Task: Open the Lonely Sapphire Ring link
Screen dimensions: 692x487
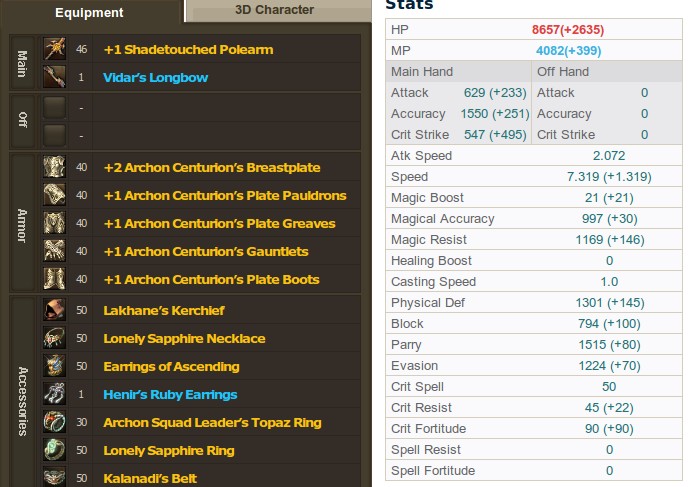Action: (169, 450)
